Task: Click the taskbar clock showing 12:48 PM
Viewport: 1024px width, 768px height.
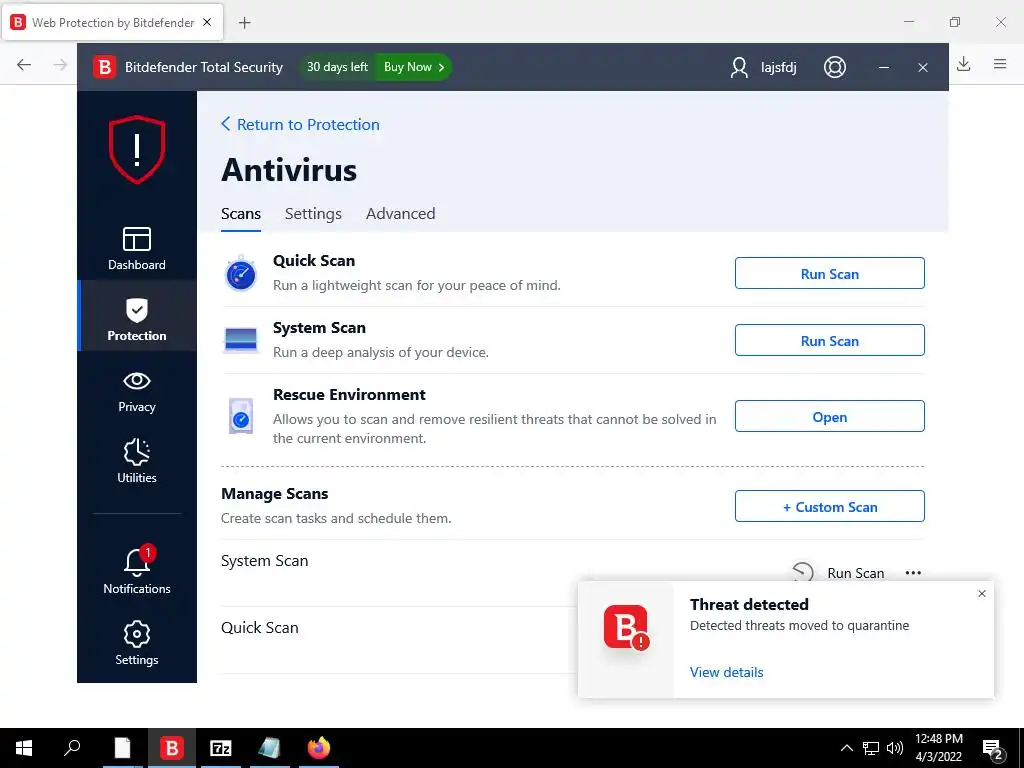Action: coord(938,748)
